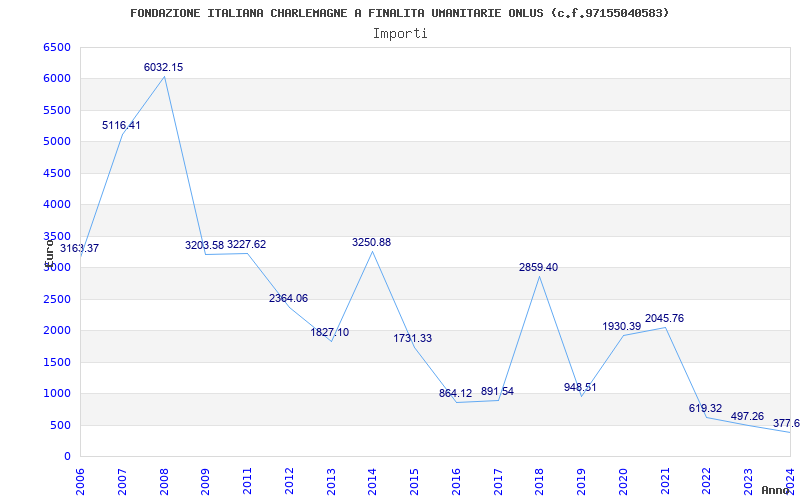
Task: Click the 2008 peak value 6032.15
Action: click(x=163, y=67)
